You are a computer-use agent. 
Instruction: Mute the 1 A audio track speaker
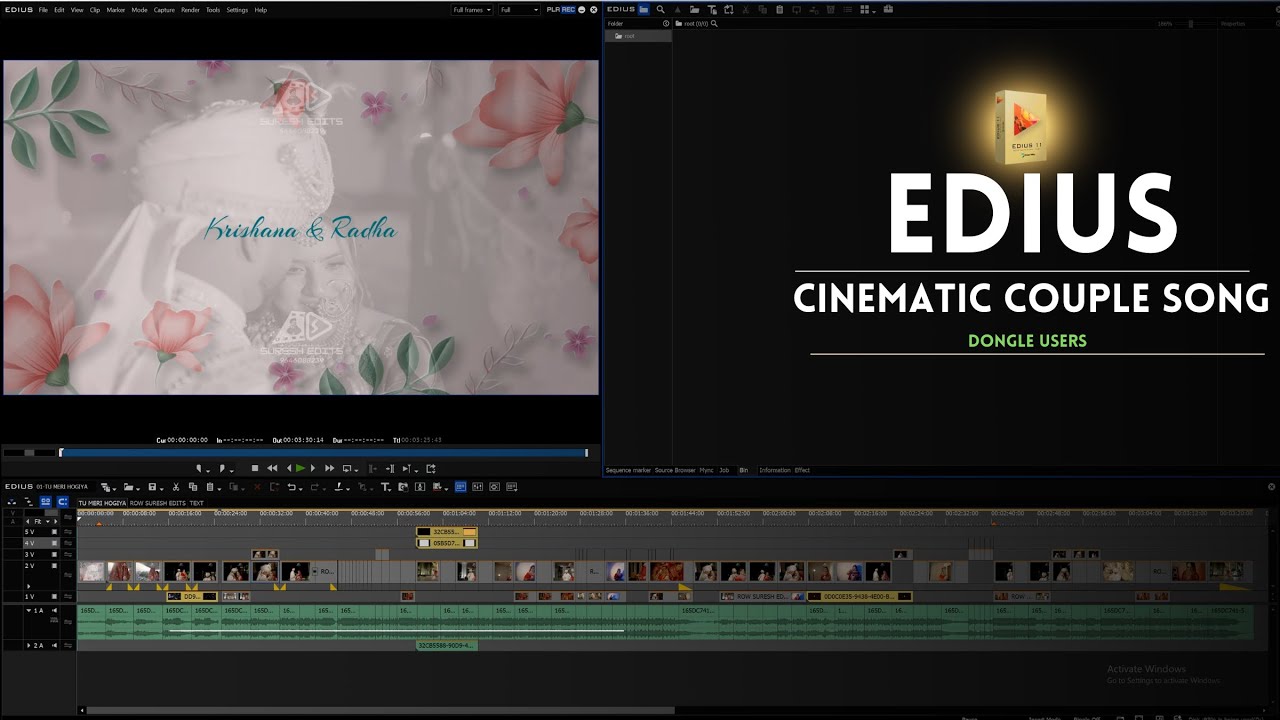(54, 610)
